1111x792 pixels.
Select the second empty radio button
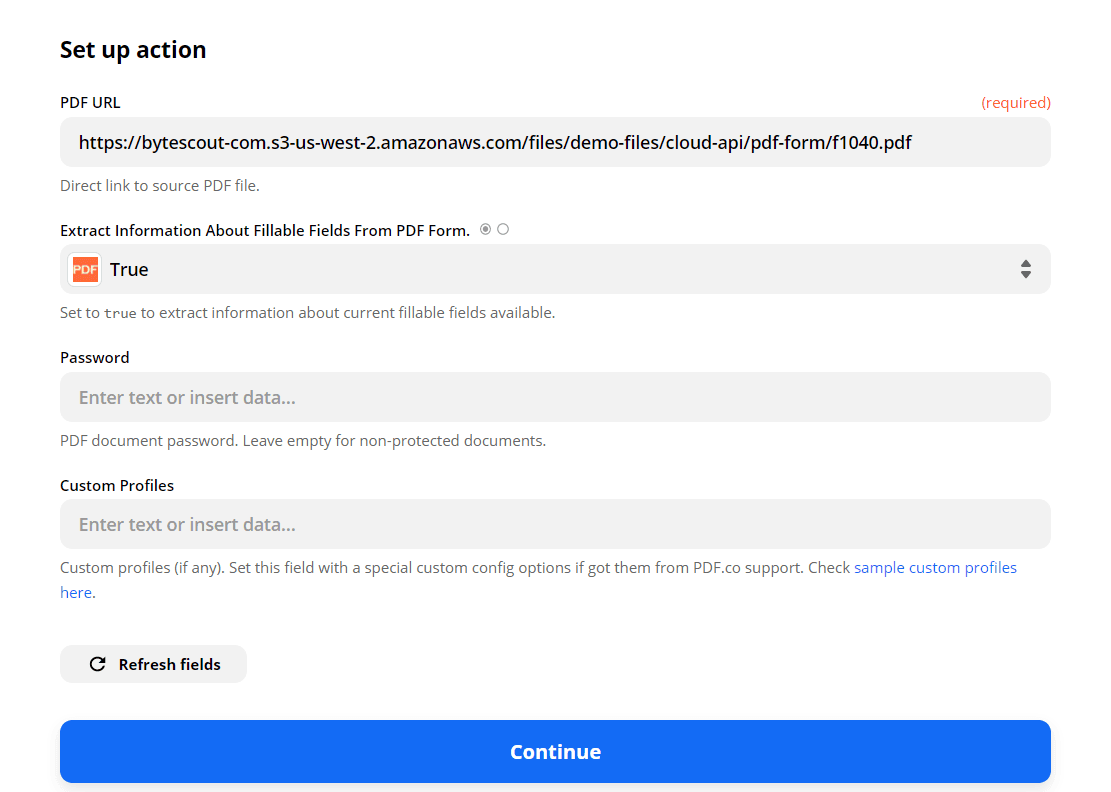pyautogui.click(x=503, y=228)
